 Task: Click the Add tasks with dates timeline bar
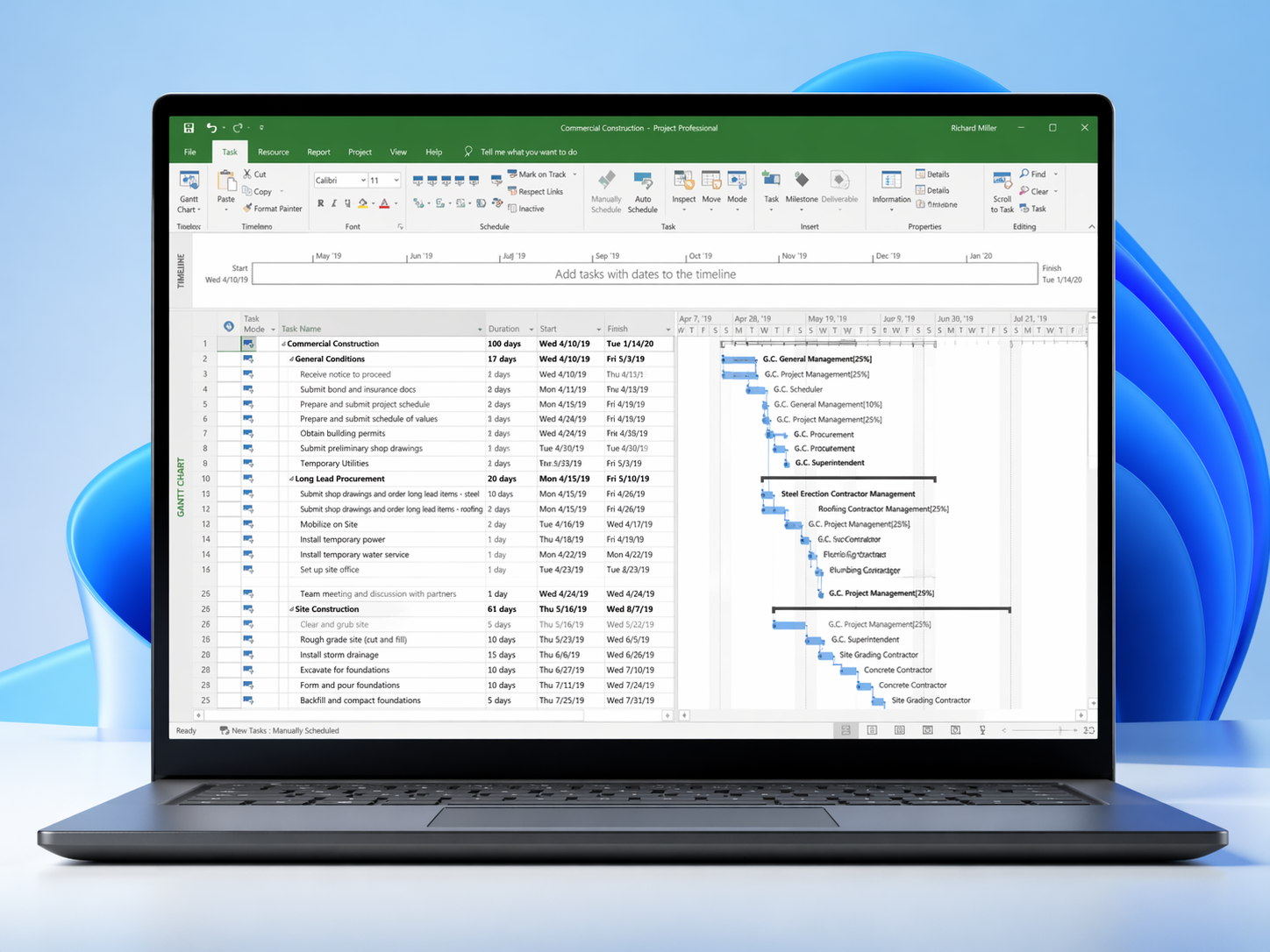645,274
